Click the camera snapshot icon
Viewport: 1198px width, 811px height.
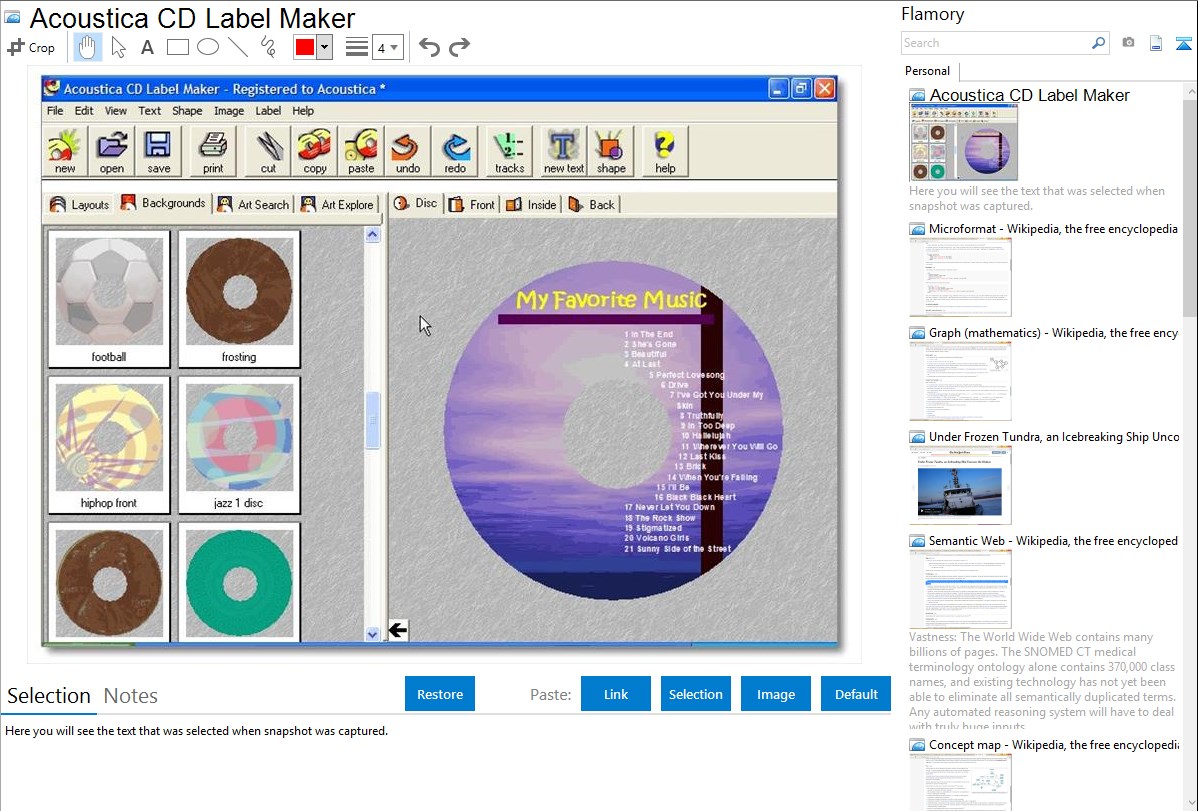(1128, 43)
